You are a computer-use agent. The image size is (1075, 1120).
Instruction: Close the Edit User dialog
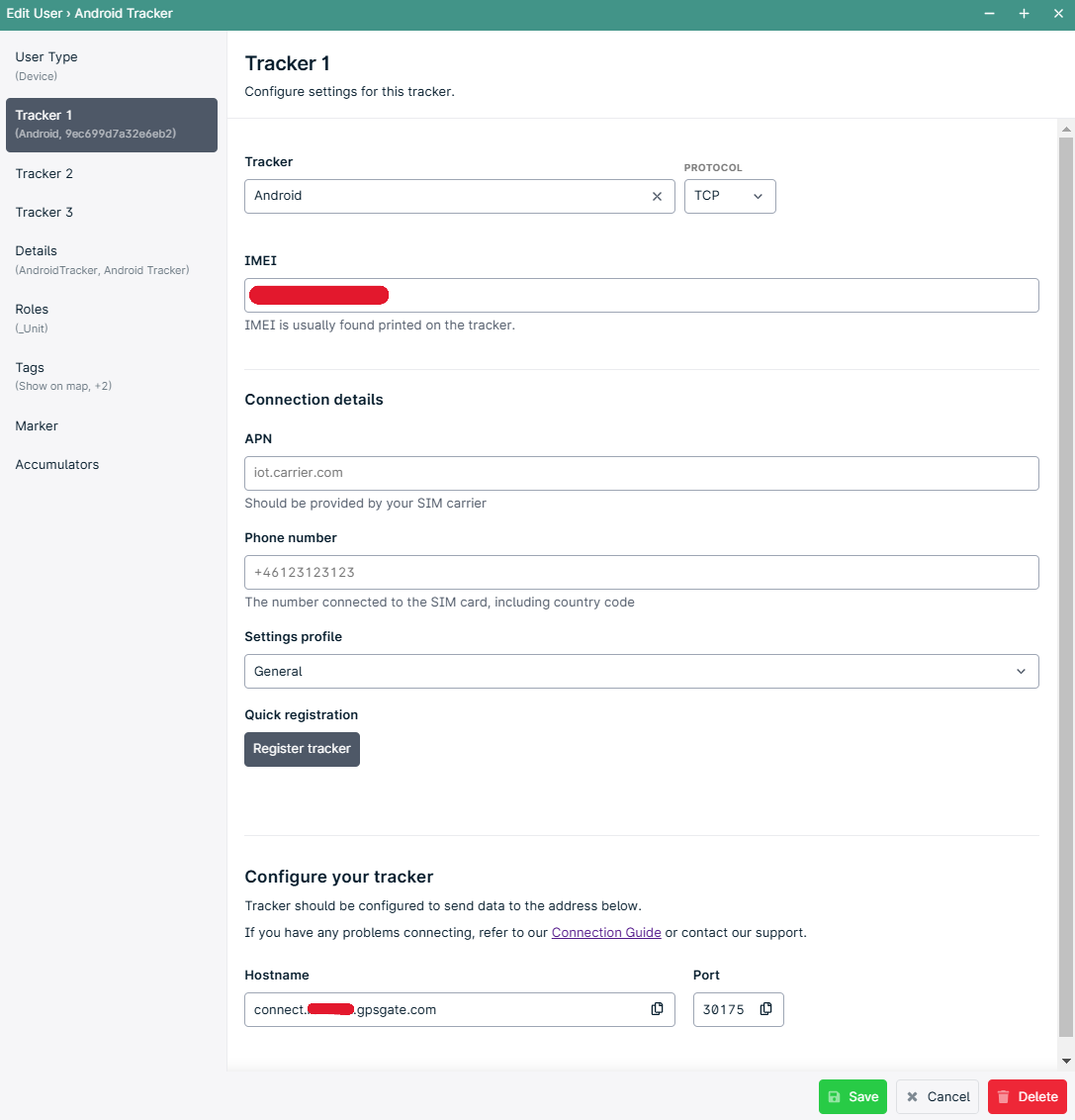coord(1058,14)
